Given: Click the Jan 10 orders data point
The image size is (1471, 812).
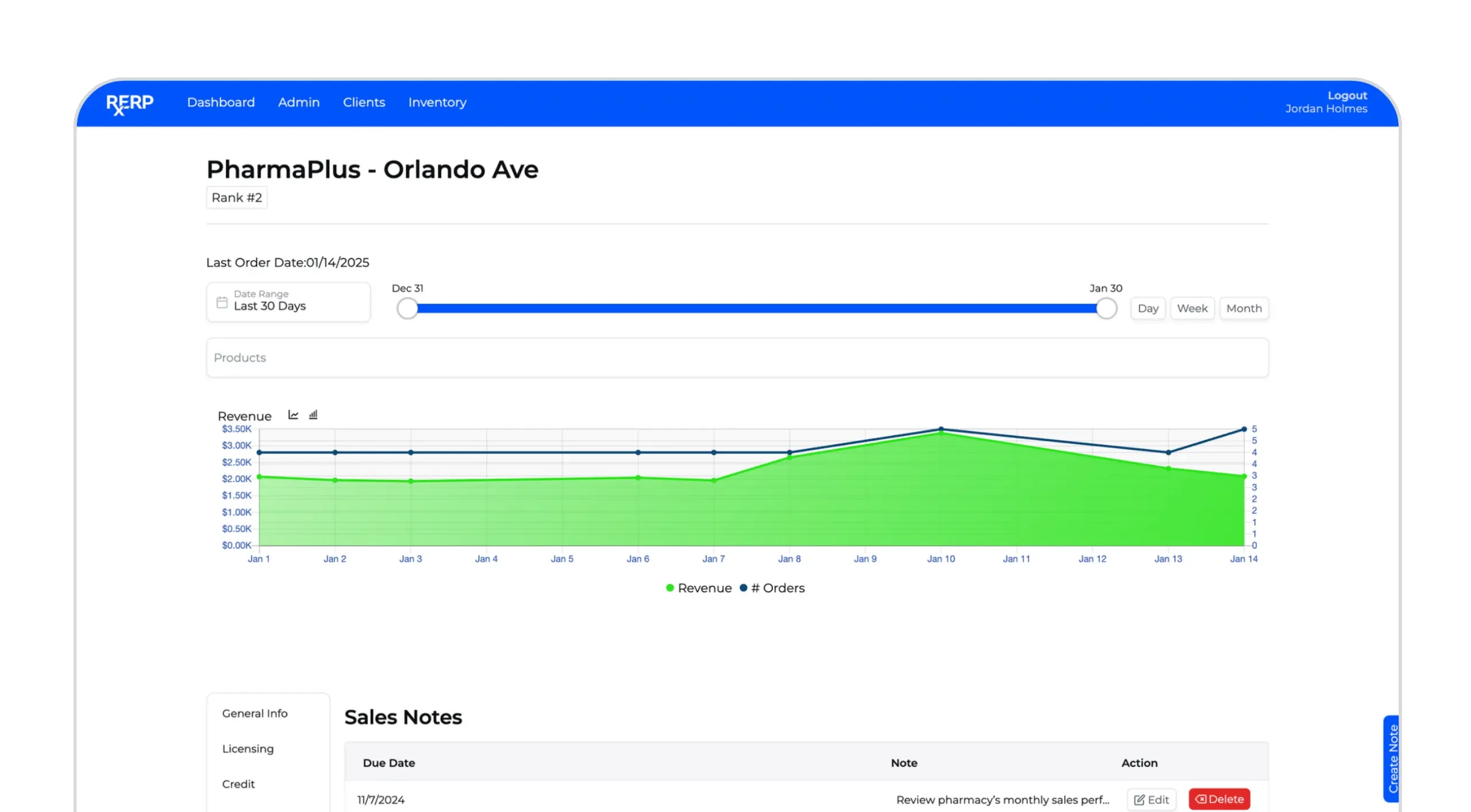Looking at the screenshot, I should [x=941, y=429].
